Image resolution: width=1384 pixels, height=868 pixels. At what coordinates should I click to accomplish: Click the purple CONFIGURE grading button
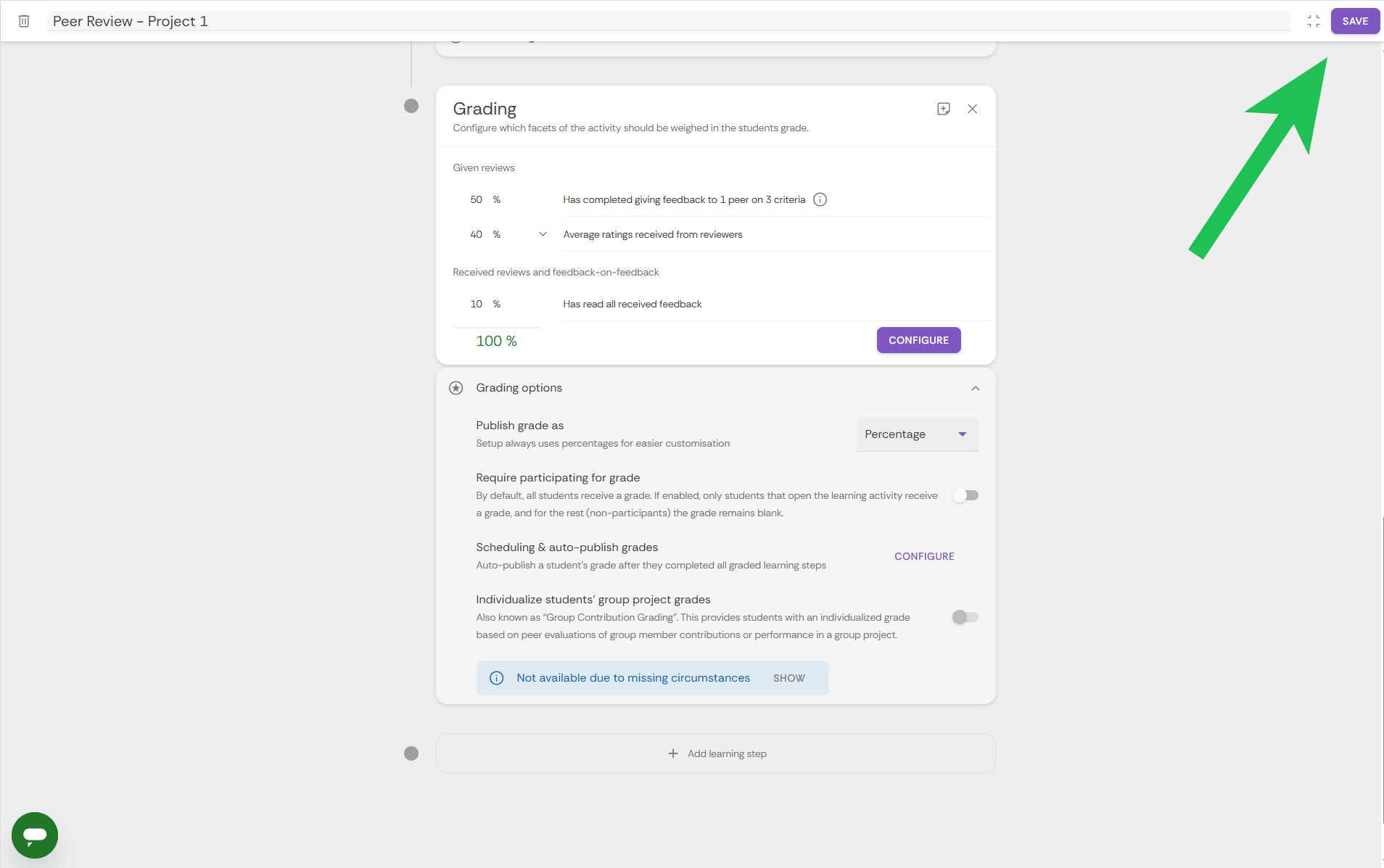click(x=918, y=340)
